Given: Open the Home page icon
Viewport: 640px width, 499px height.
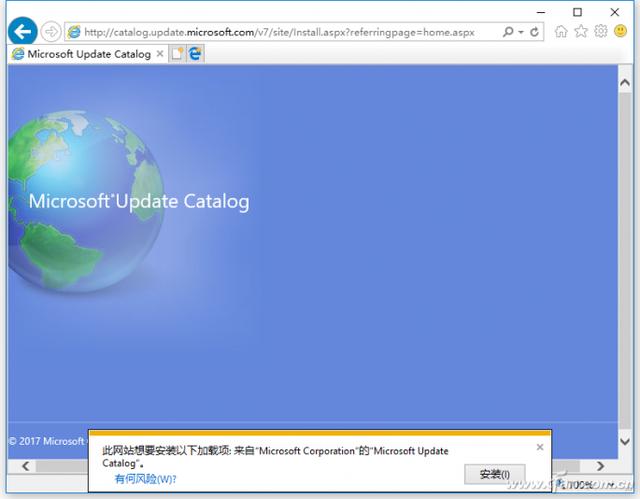Looking at the screenshot, I should [561, 31].
